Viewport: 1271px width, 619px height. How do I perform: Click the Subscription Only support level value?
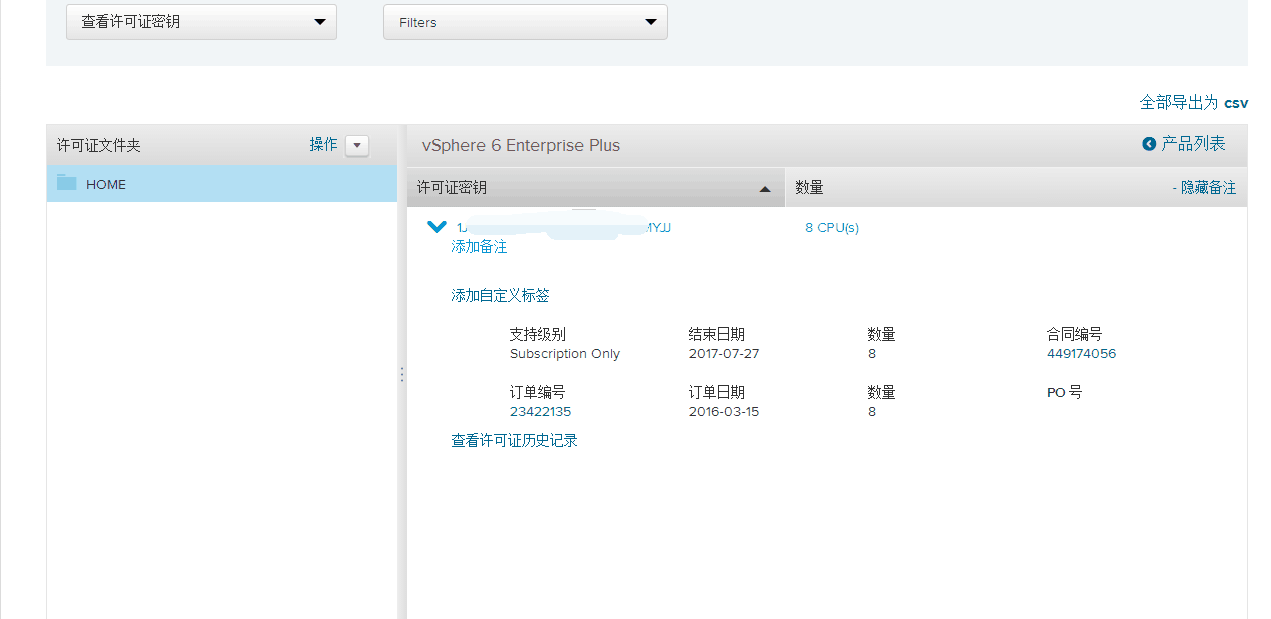[x=565, y=354]
